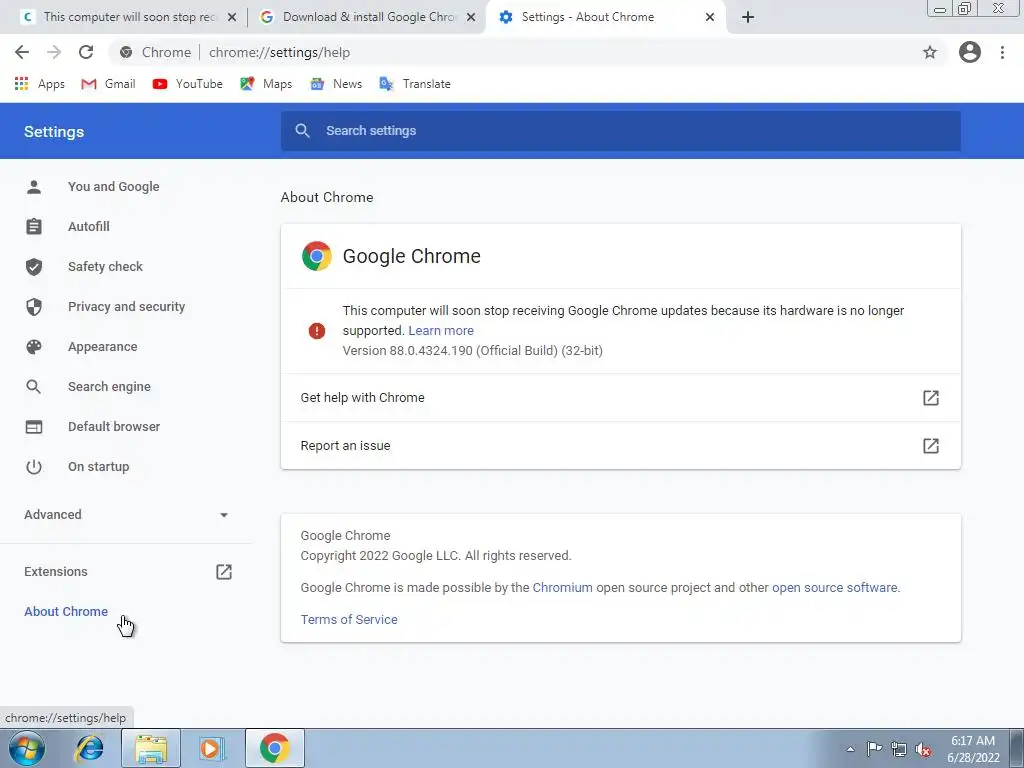Open File Explorer from the taskbar
The width and height of the screenshot is (1024, 768).
[x=151, y=748]
